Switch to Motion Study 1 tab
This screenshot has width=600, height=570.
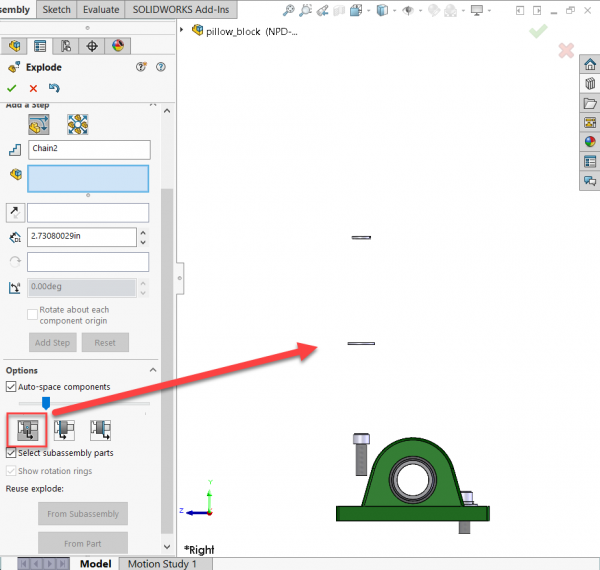(162, 563)
